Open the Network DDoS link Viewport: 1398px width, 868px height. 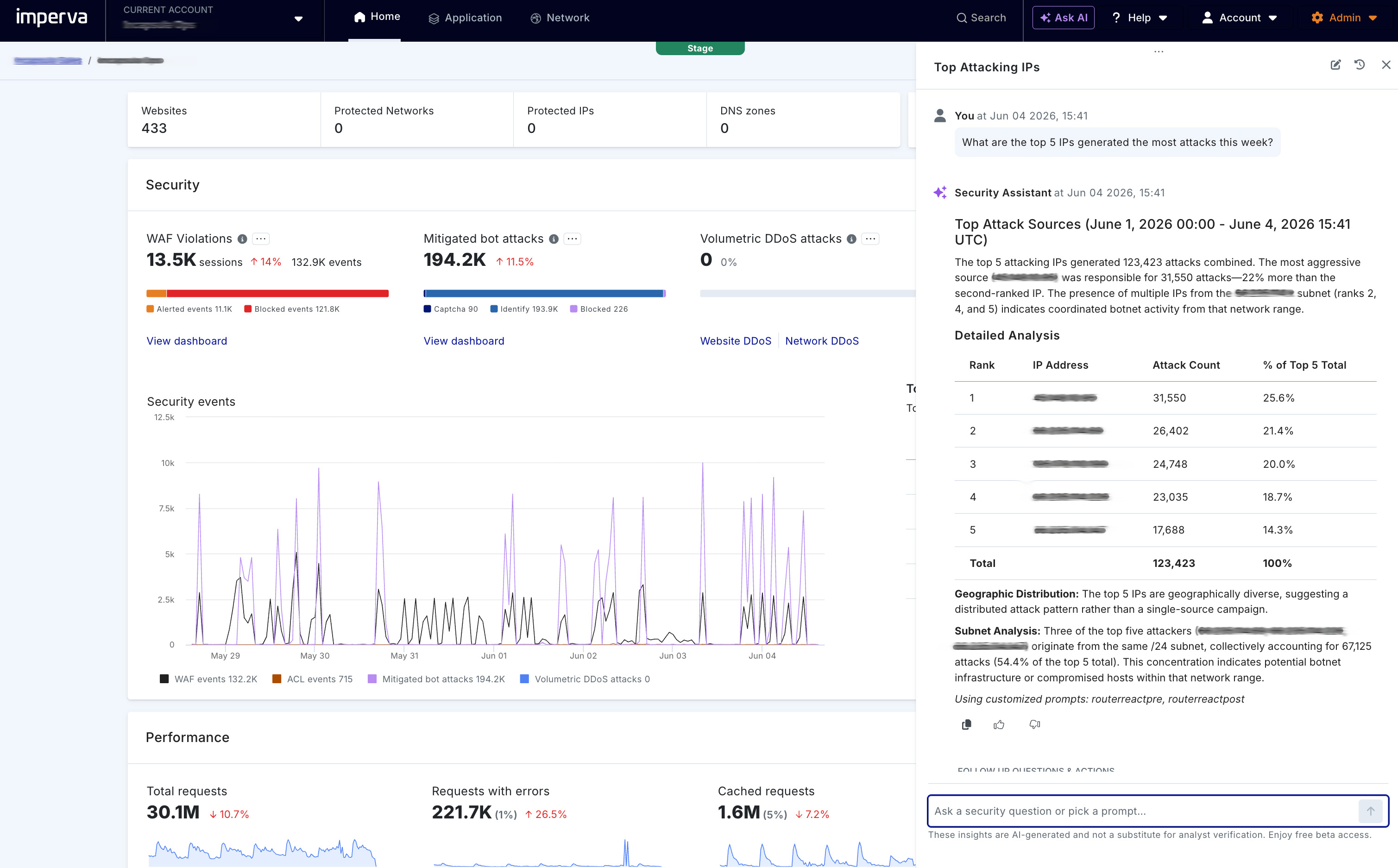[822, 341]
